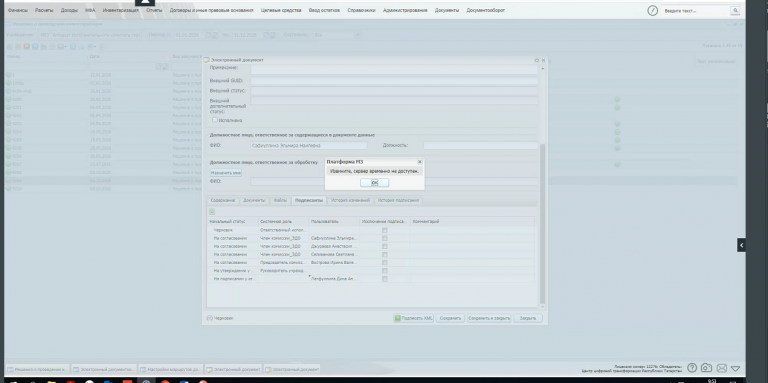
Task: Click Сохранить и закрыть button
Action: (489, 318)
